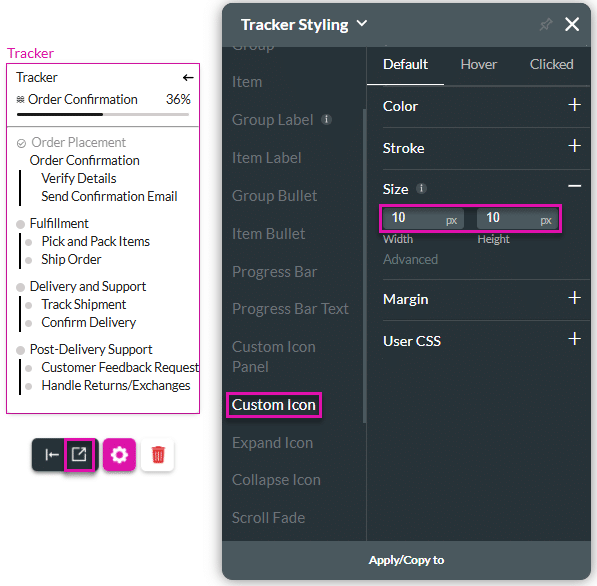Click the tracker progress bar
This screenshot has width=597, height=586.
103,114
